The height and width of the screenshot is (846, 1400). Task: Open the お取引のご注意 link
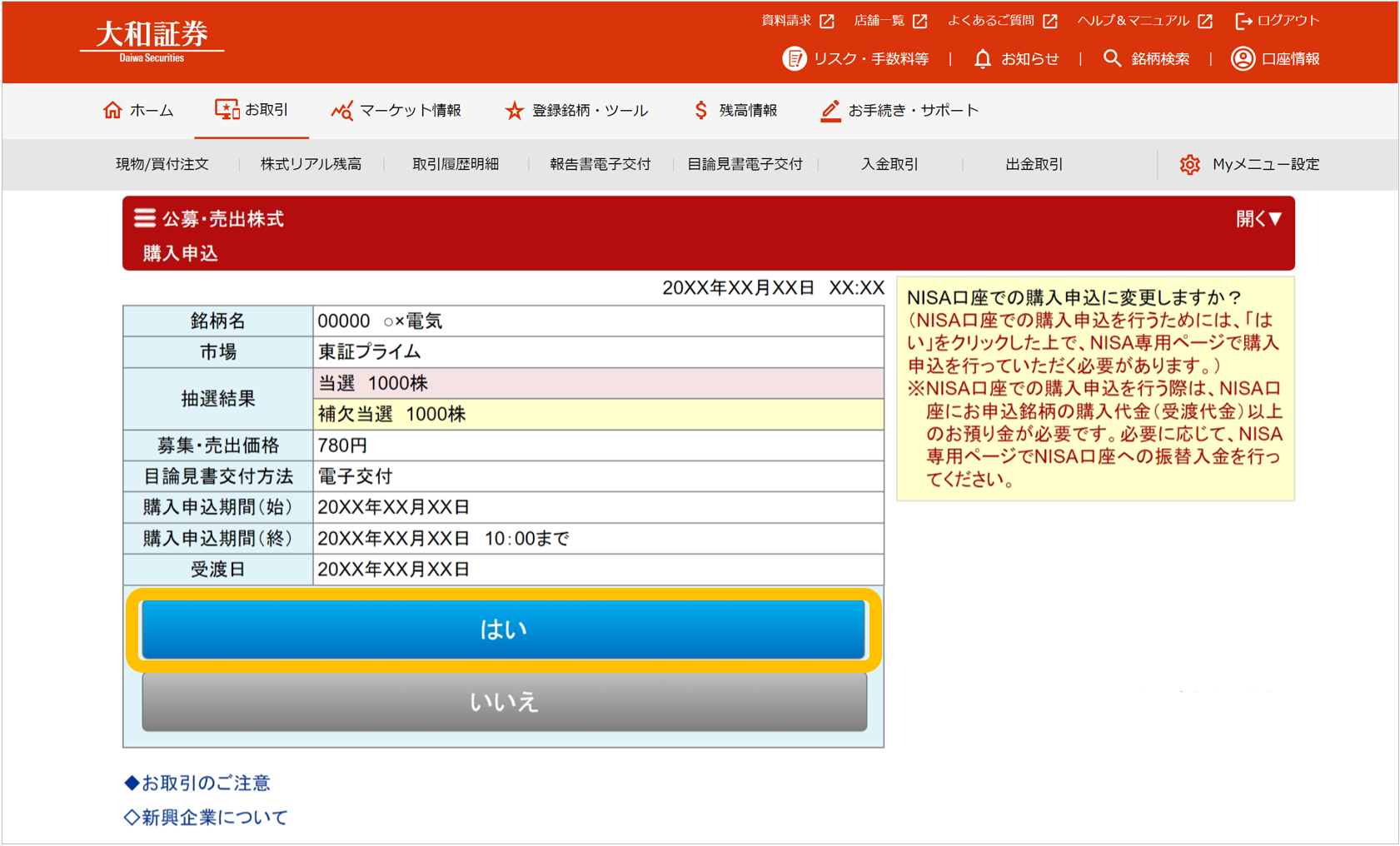[197, 783]
